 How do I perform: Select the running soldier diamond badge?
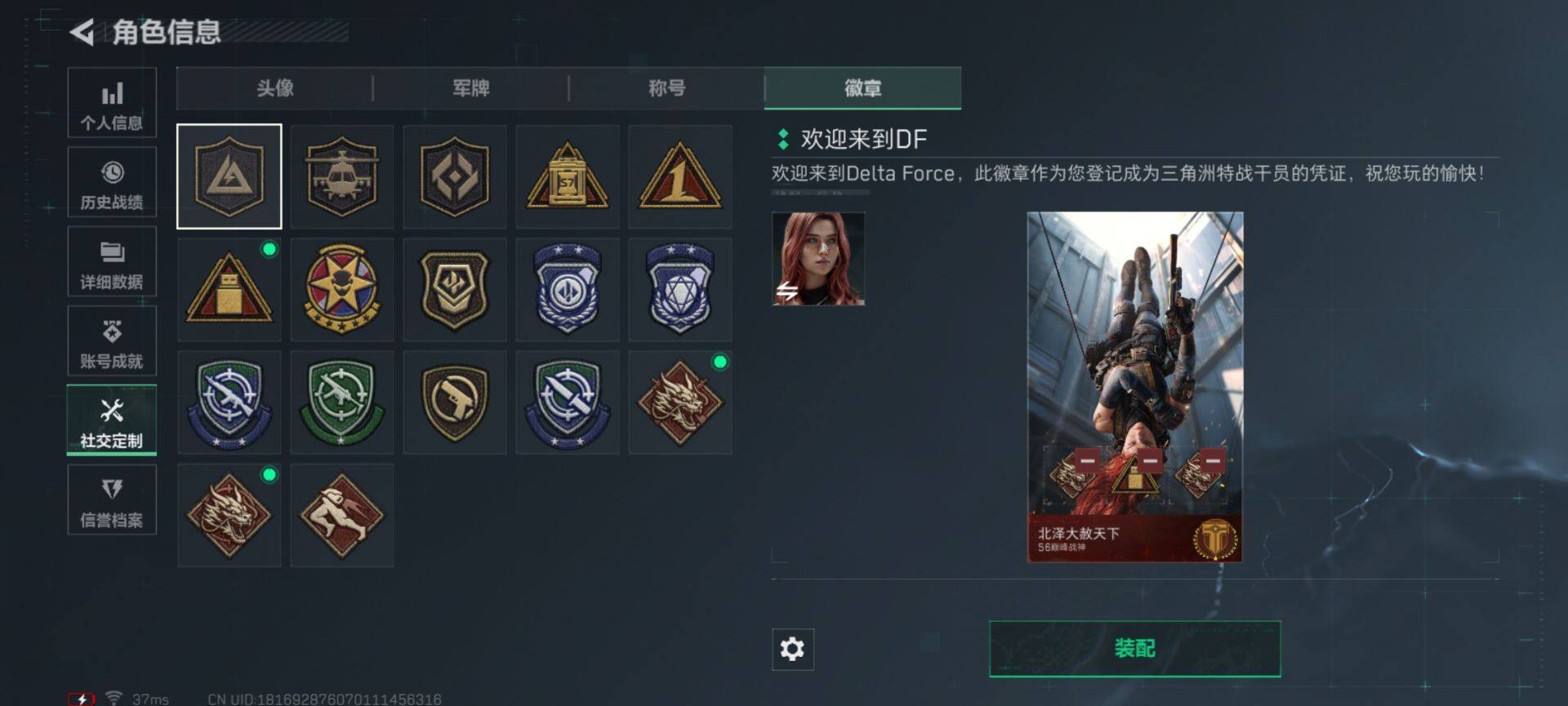tap(342, 515)
